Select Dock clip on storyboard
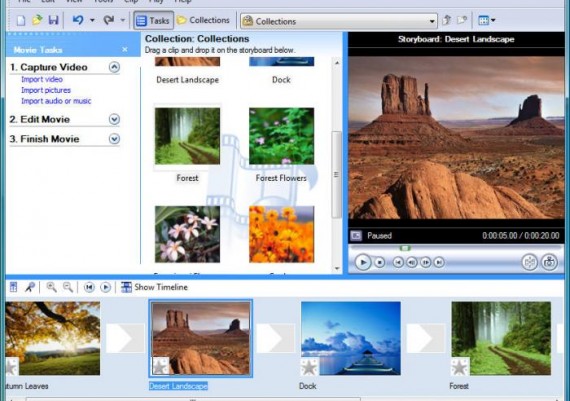 pos(351,338)
